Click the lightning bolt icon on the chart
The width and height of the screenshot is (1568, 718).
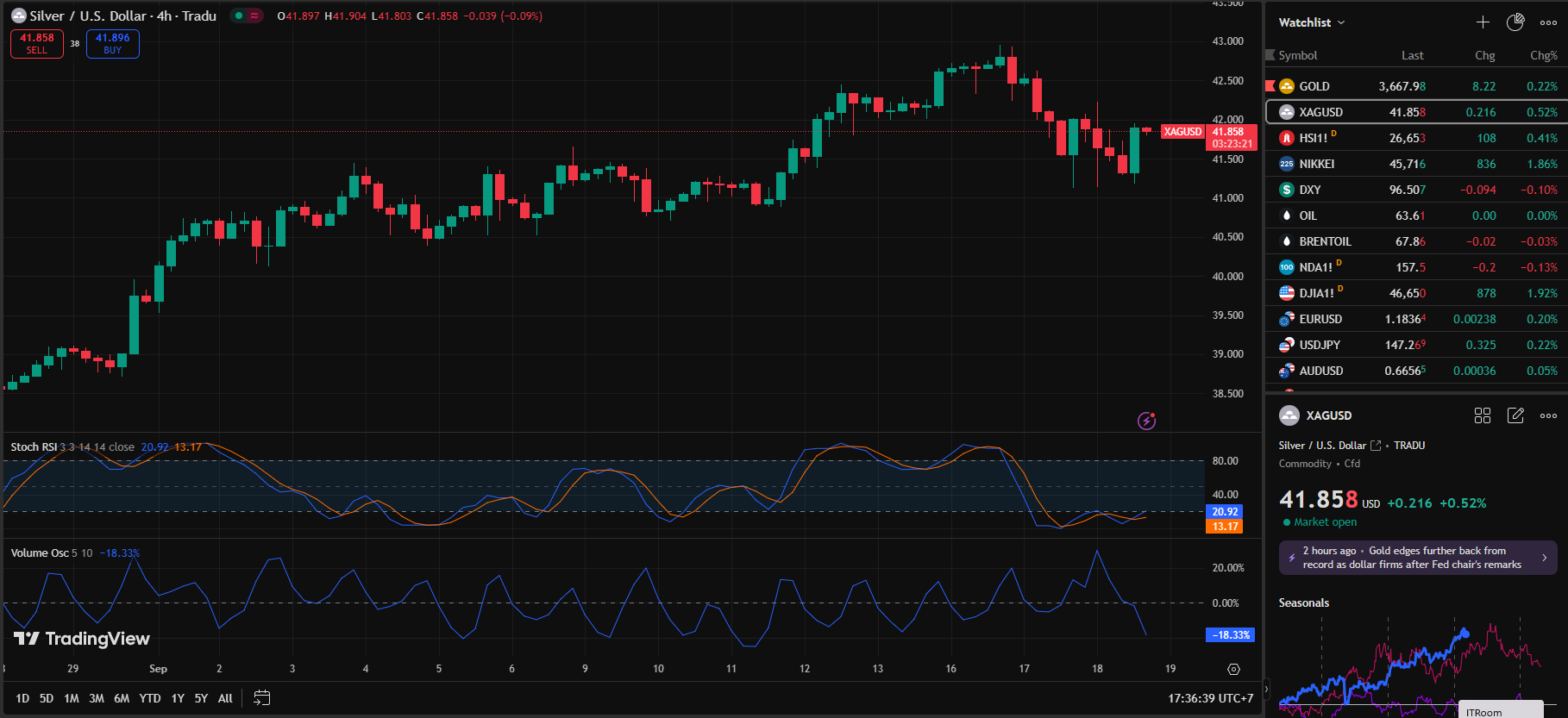[x=1146, y=421]
